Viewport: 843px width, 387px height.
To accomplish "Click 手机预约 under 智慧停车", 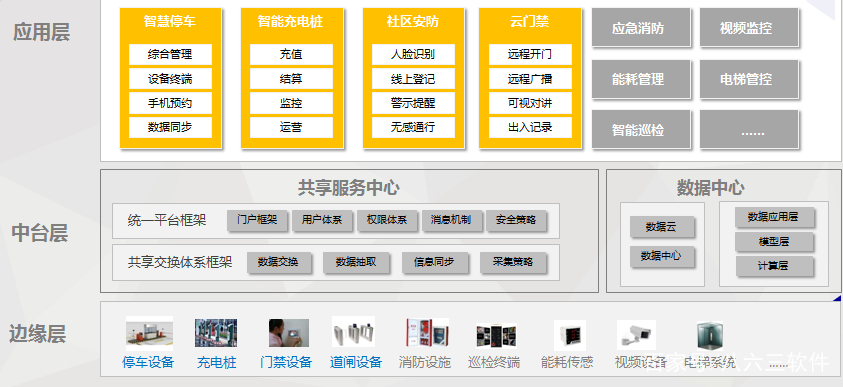I will [x=170, y=103].
